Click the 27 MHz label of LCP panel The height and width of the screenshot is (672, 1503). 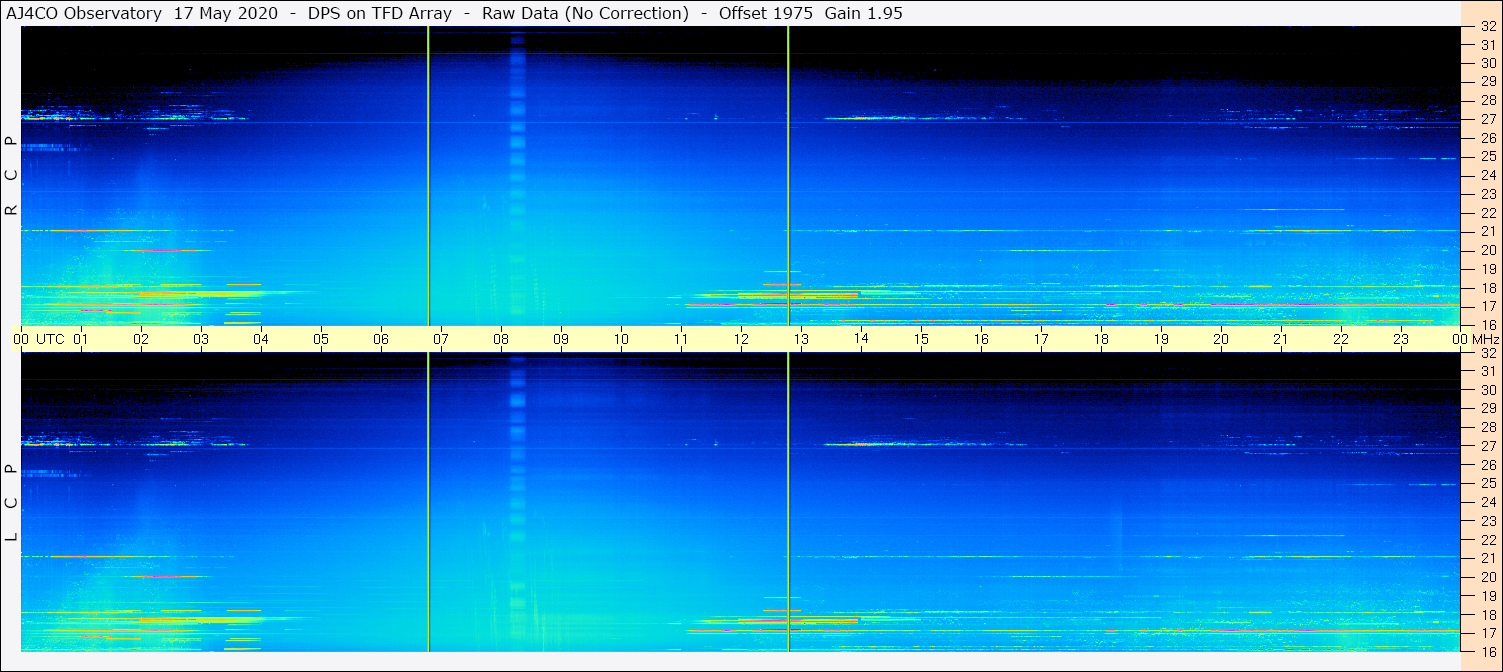pos(1488,446)
